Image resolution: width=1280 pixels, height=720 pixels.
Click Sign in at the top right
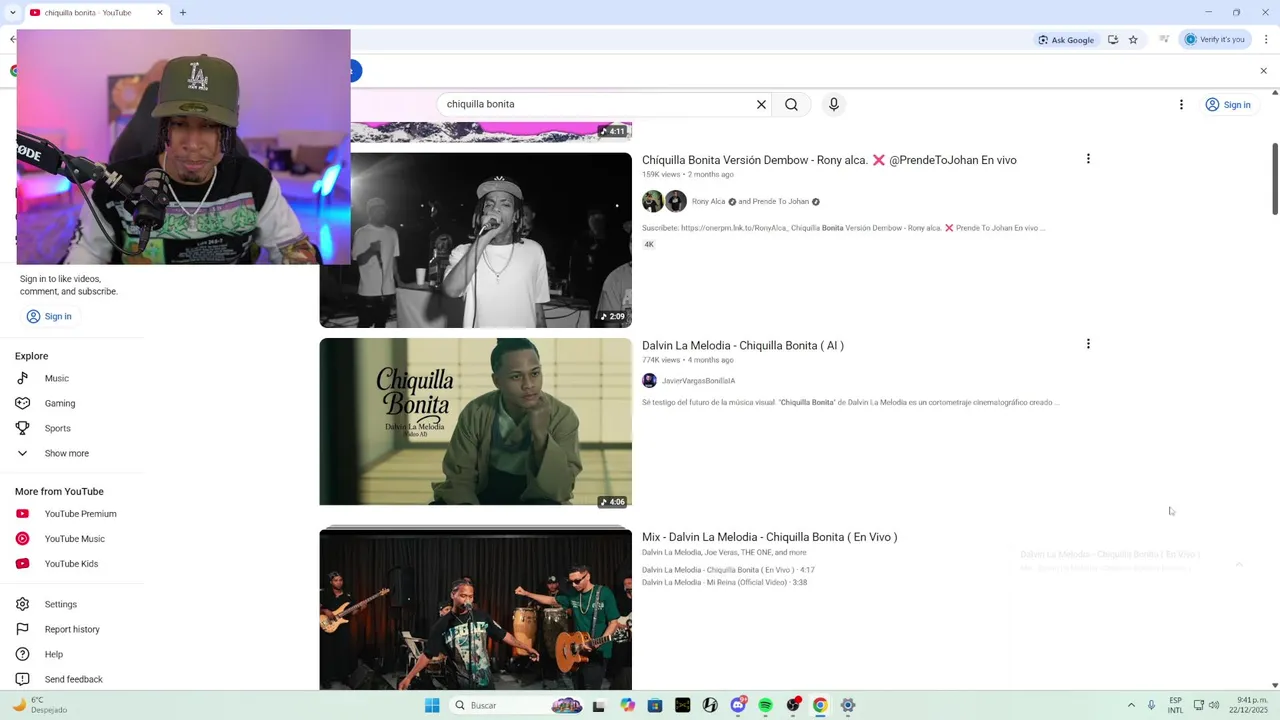[x=1228, y=104]
